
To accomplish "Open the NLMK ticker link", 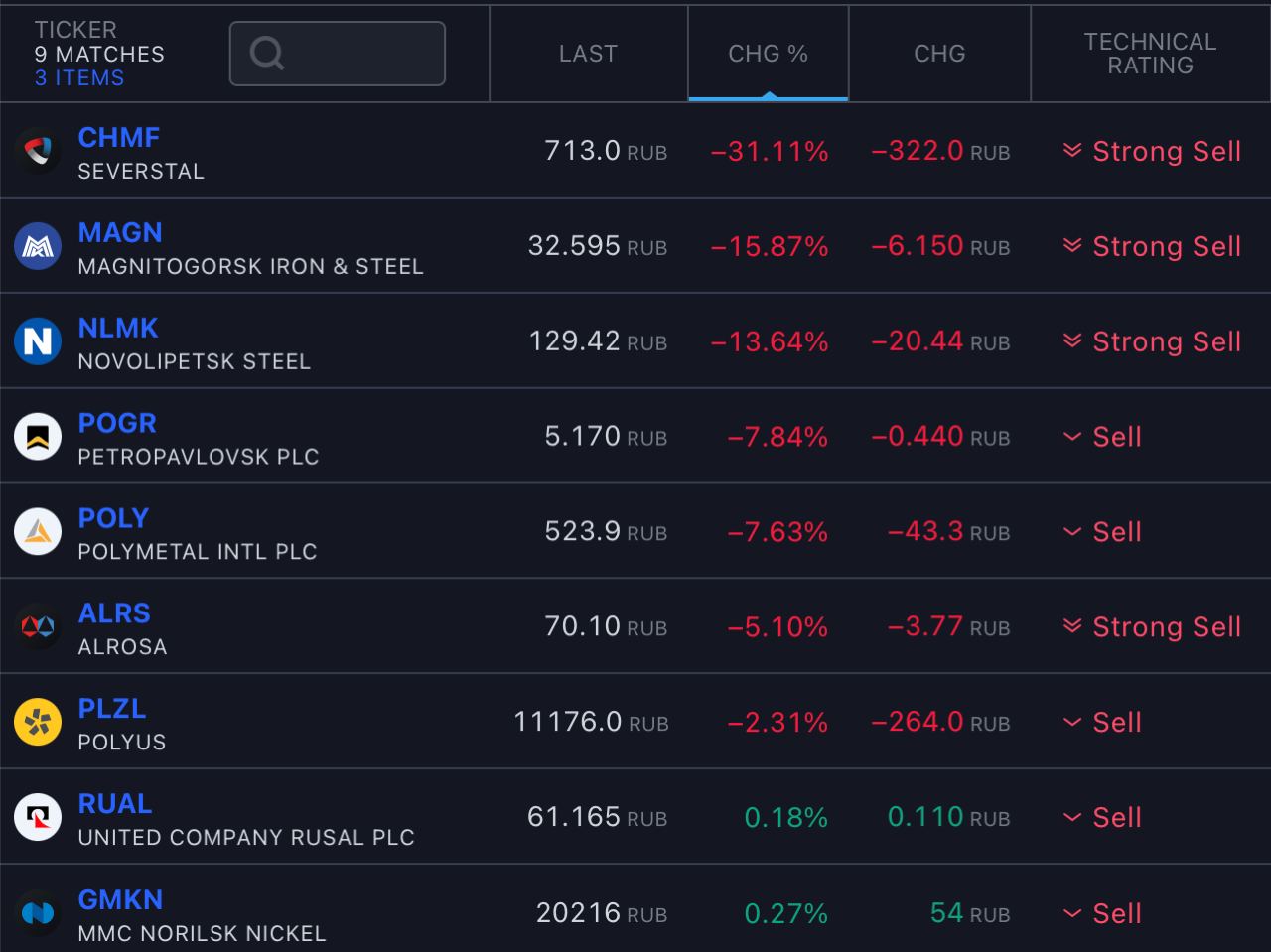I will (118, 328).
